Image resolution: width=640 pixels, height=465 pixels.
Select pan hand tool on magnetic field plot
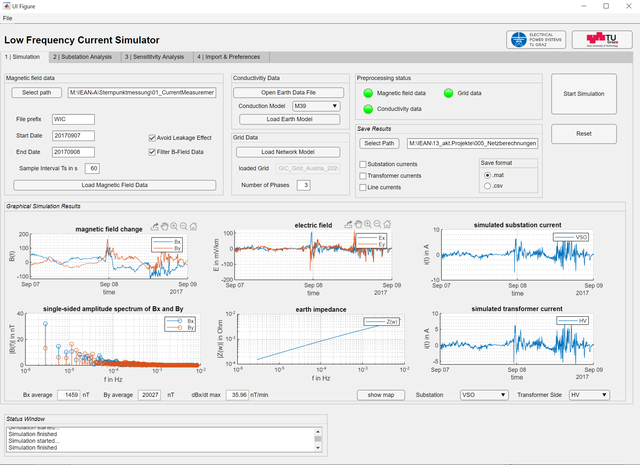[x=164, y=227]
